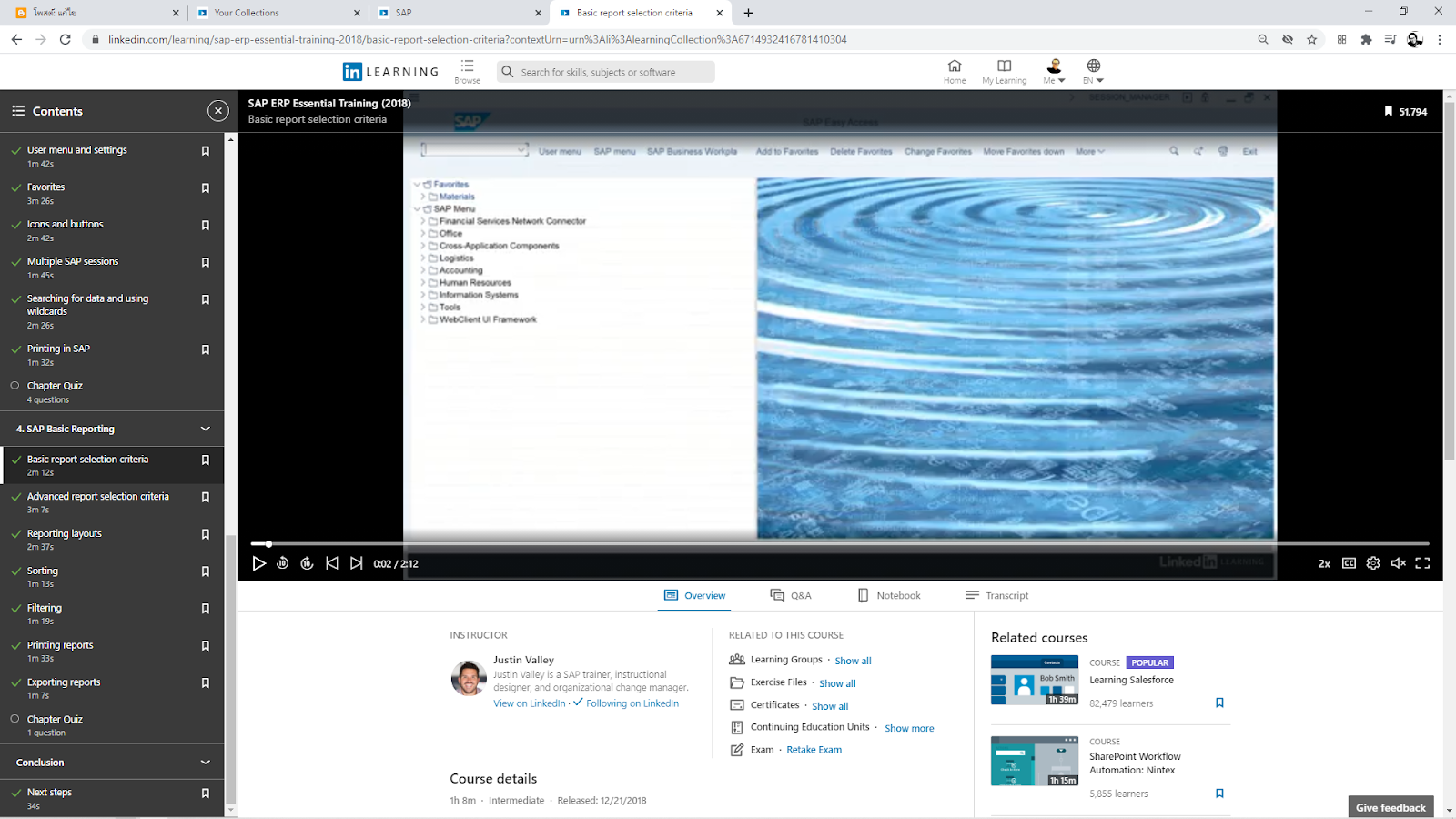This screenshot has width=1456, height=819.
Task: Open a new browser tab
Action: click(748, 13)
